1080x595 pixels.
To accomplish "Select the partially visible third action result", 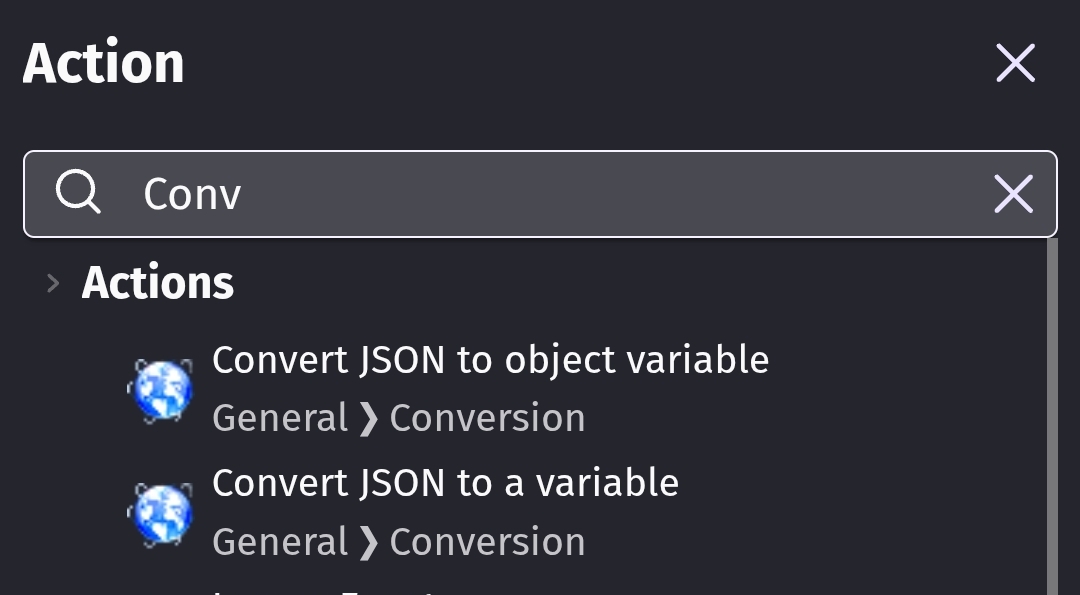I will pos(330,588).
